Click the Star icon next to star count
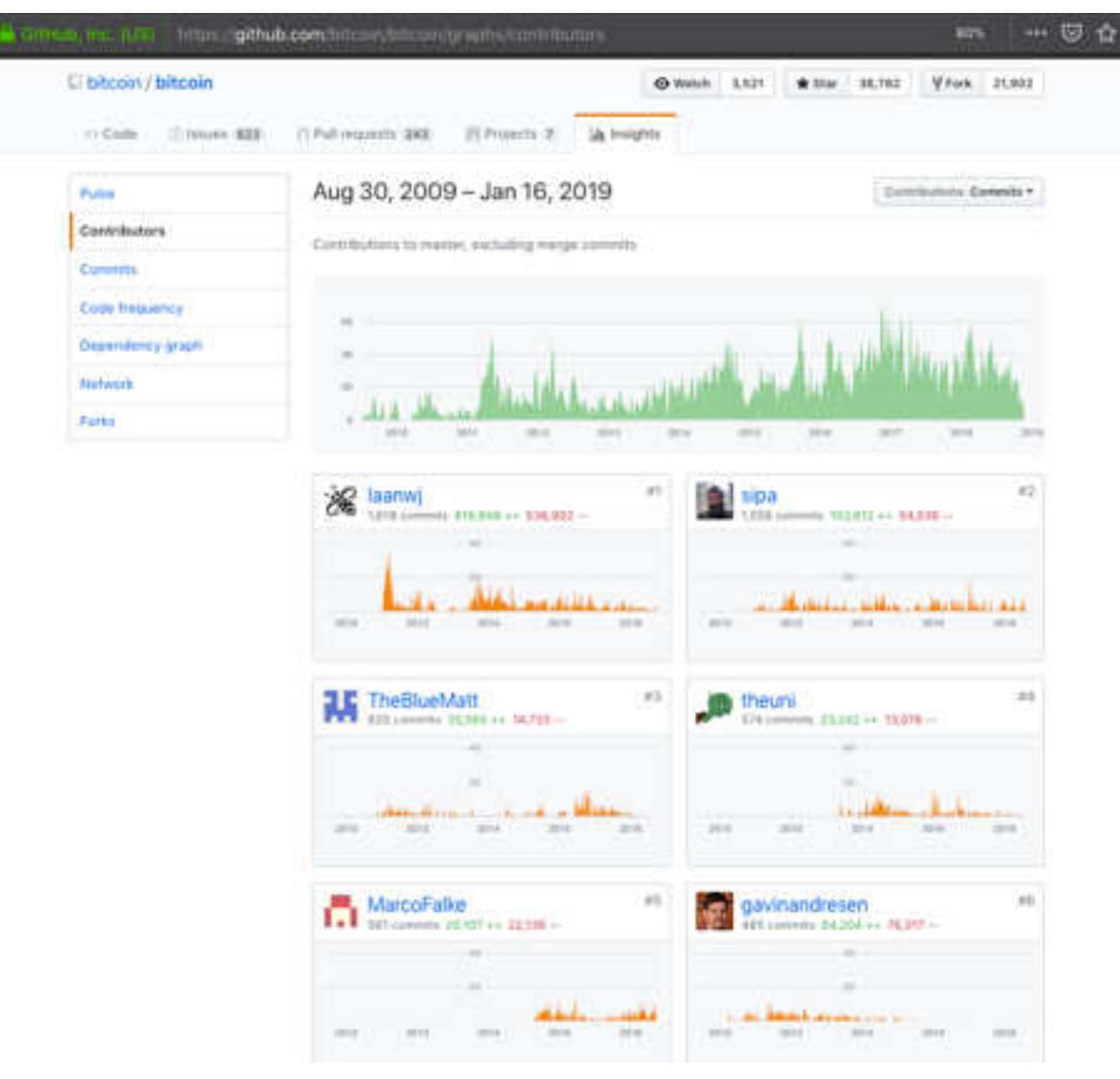The image size is (1120, 1079). coord(802,84)
